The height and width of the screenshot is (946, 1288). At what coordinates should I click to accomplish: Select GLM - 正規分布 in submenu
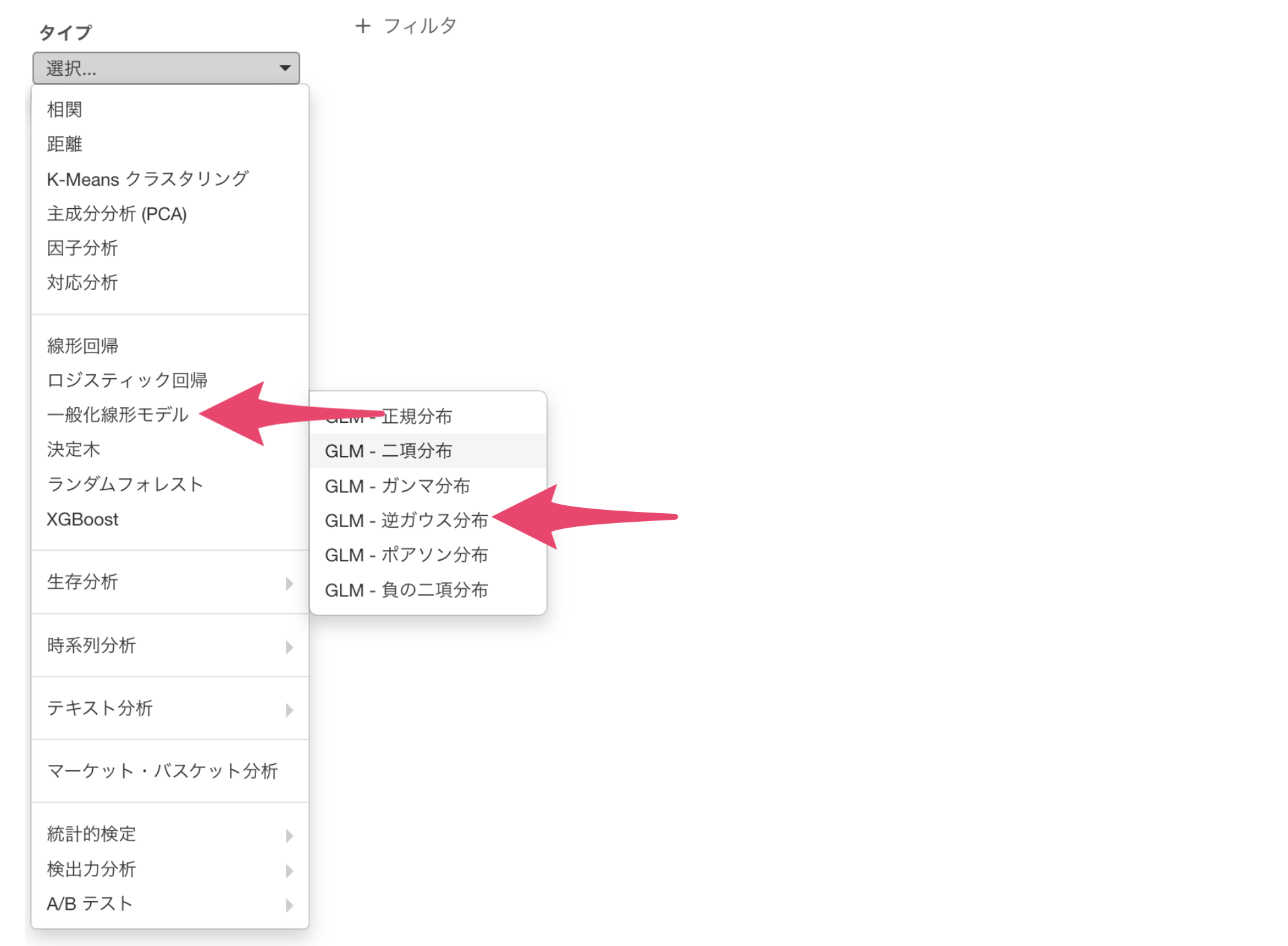pyautogui.click(x=428, y=416)
